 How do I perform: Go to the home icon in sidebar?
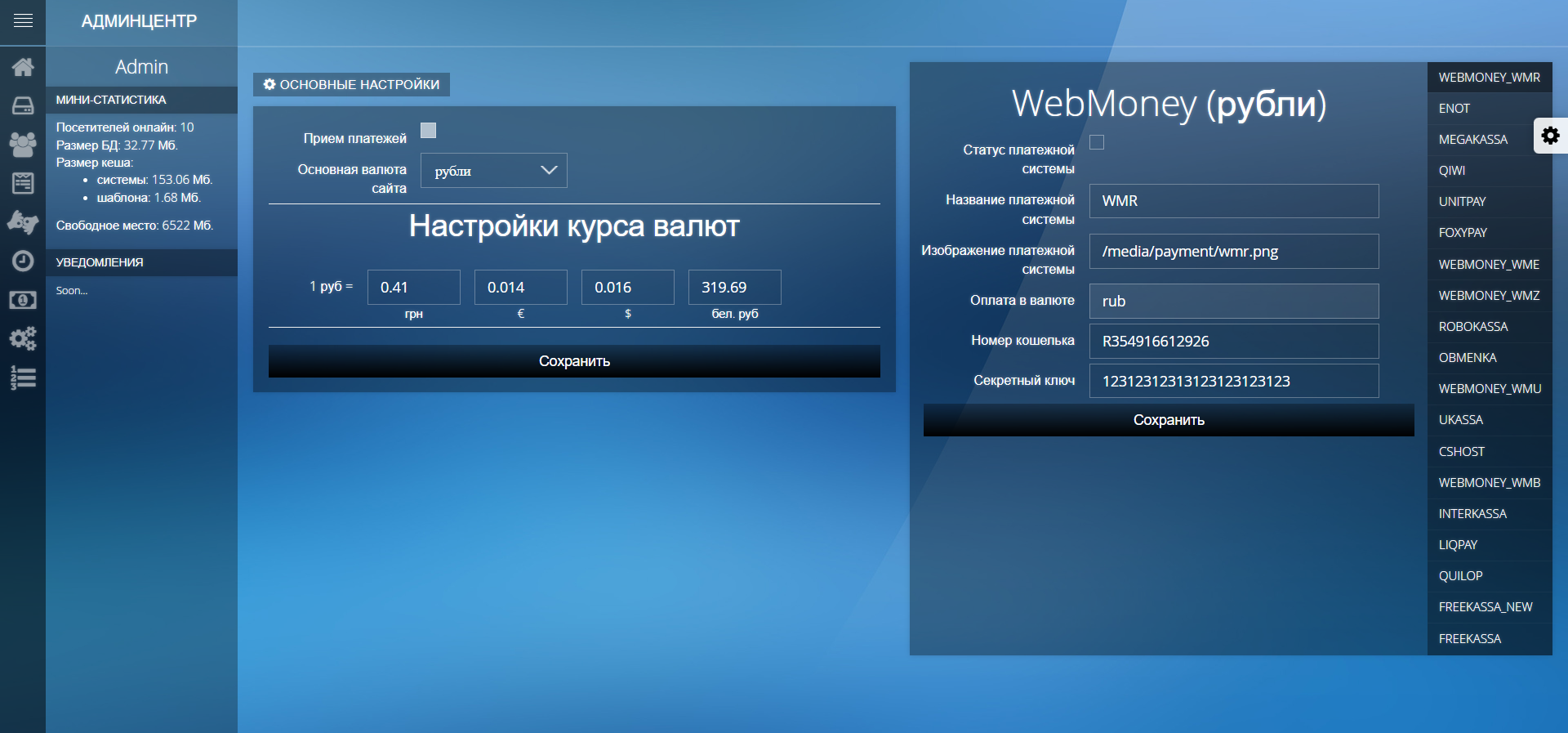pos(23,67)
